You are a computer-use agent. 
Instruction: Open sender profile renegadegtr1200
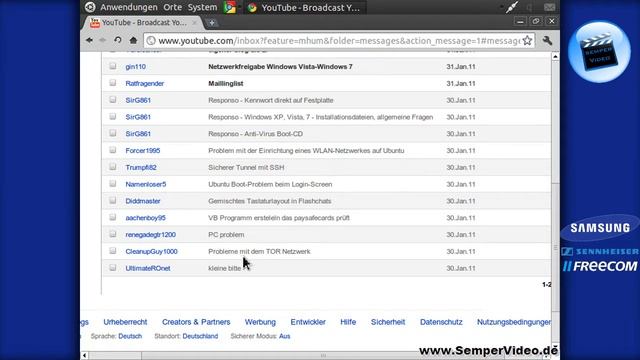pyautogui.click(x=151, y=235)
